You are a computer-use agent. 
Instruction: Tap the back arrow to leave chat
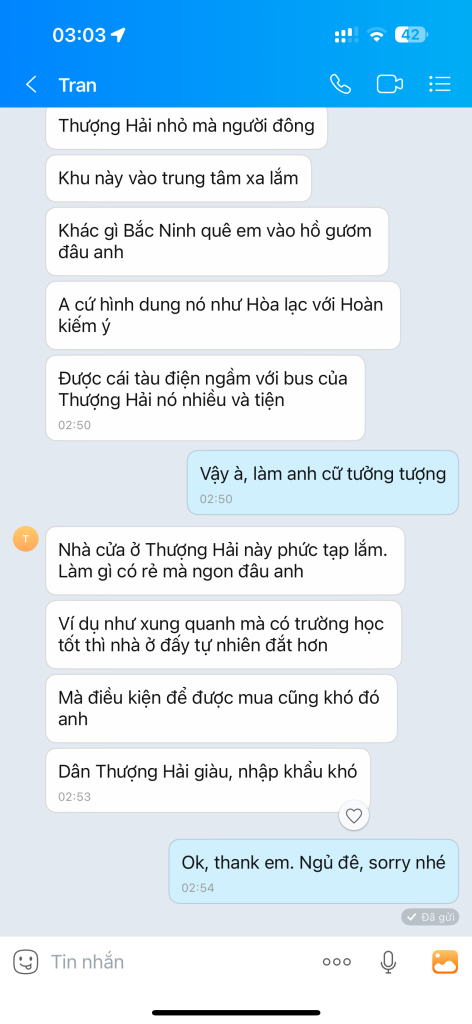31,85
